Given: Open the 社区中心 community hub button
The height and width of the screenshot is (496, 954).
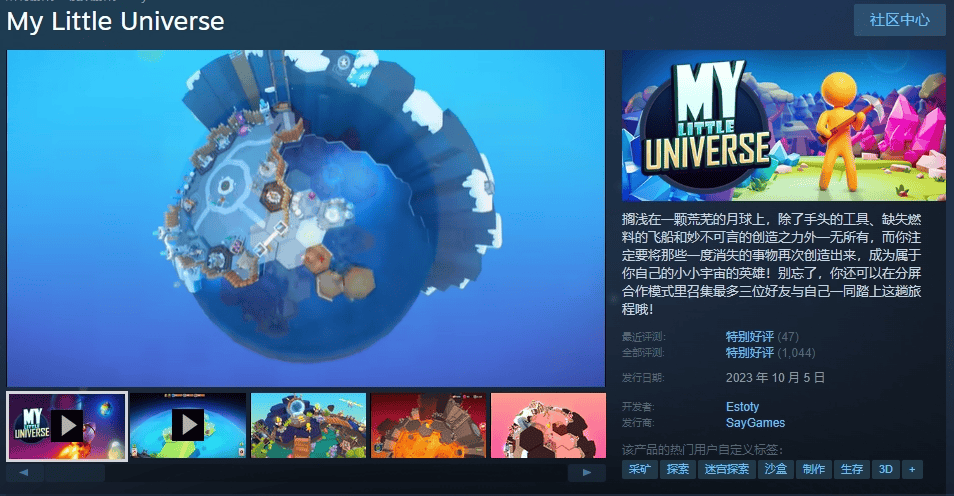Looking at the screenshot, I should click(899, 20).
